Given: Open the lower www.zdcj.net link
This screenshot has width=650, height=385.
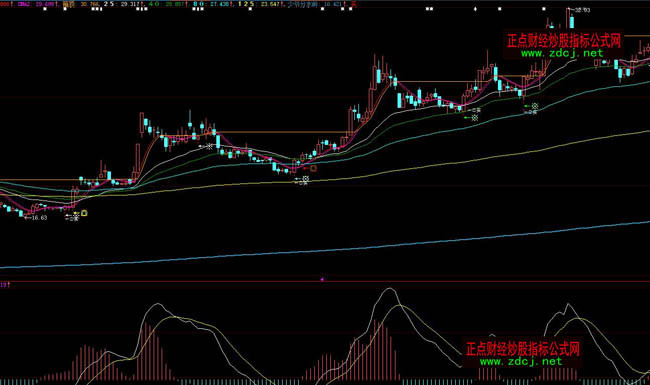Looking at the screenshot, I should point(521,361).
